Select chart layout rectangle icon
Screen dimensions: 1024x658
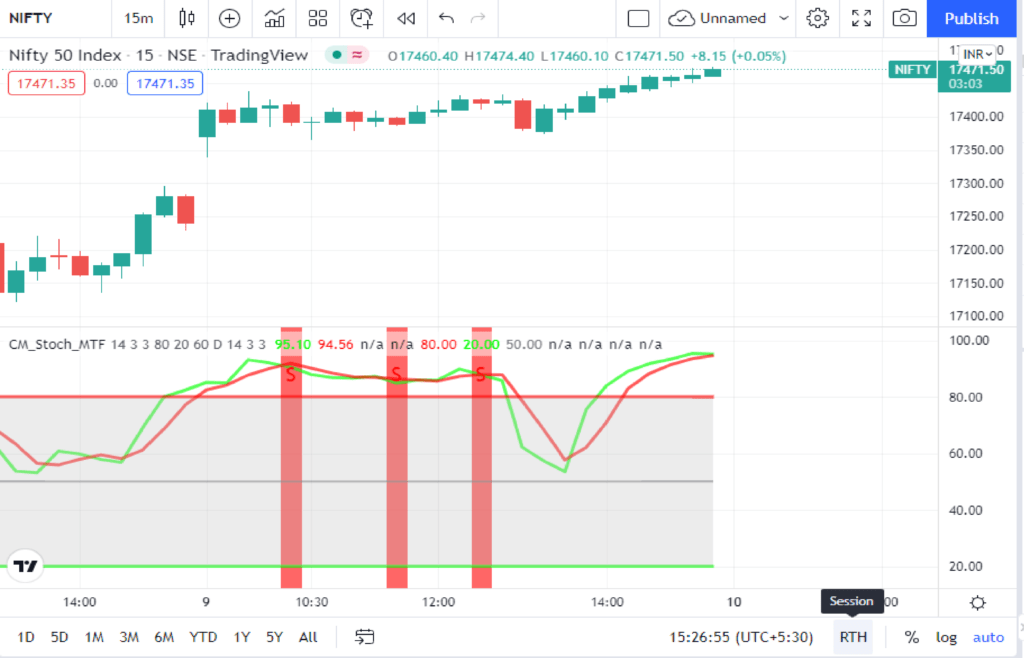[638, 18]
